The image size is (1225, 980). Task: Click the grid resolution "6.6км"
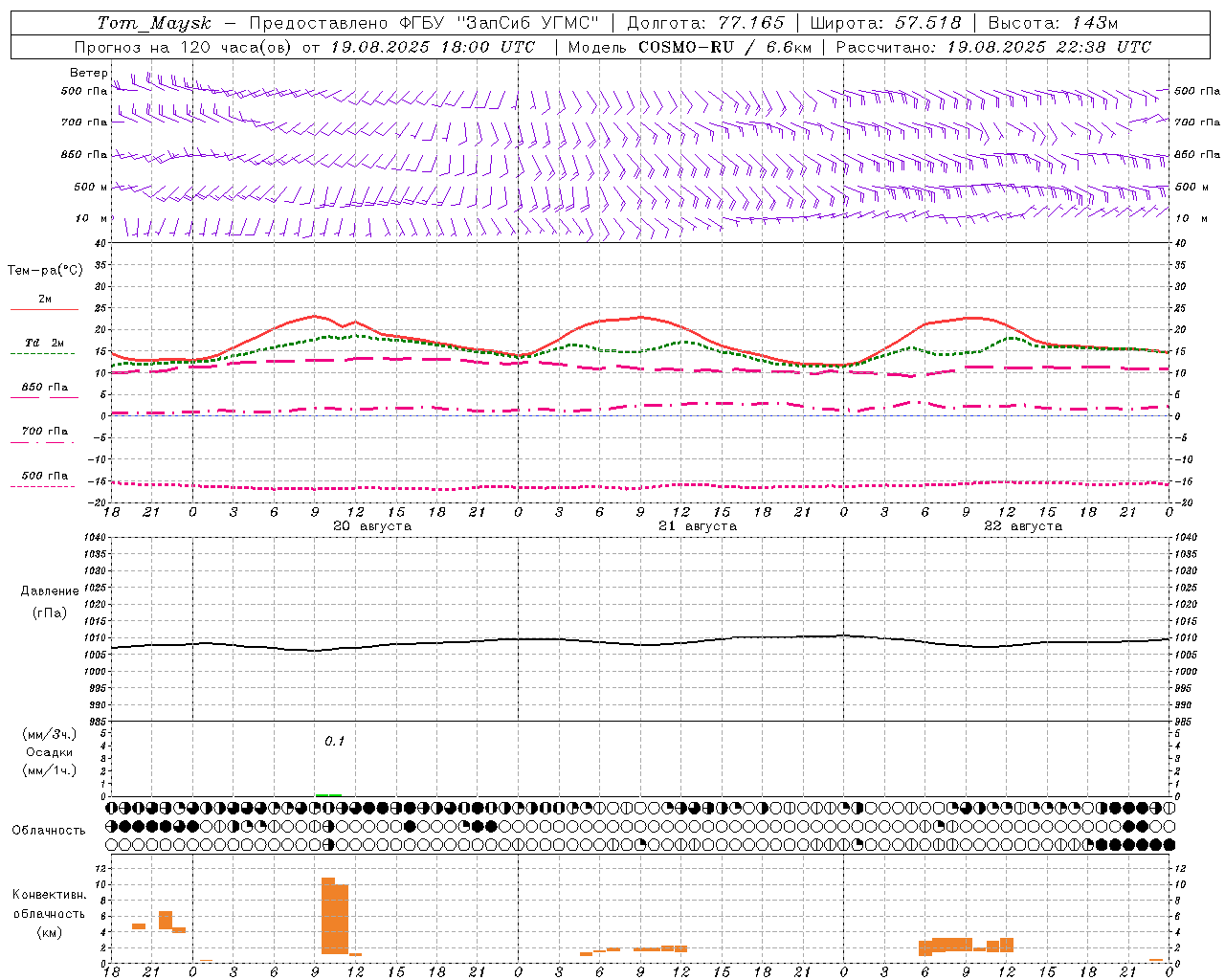[789, 47]
